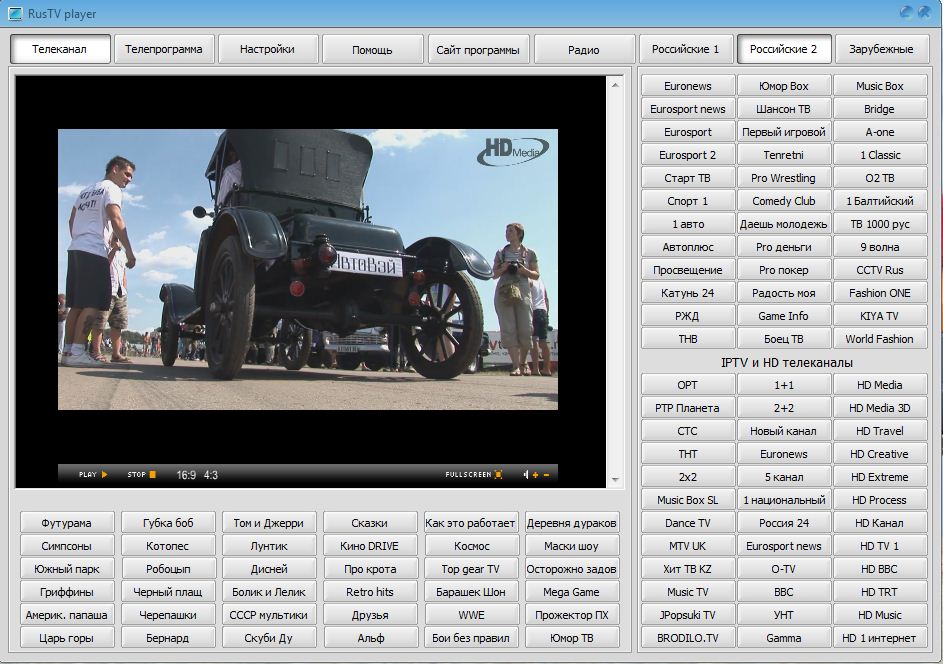Tune to the HD Media channel

(880, 385)
